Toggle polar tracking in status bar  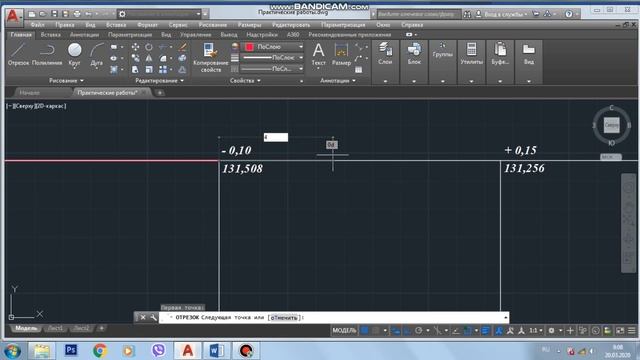point(418,330)
